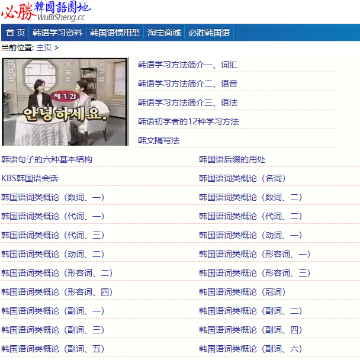Open 韩国语词类概论（动词、二）
The width and height of the screenshot is (360, 360).
click(53, 255)
